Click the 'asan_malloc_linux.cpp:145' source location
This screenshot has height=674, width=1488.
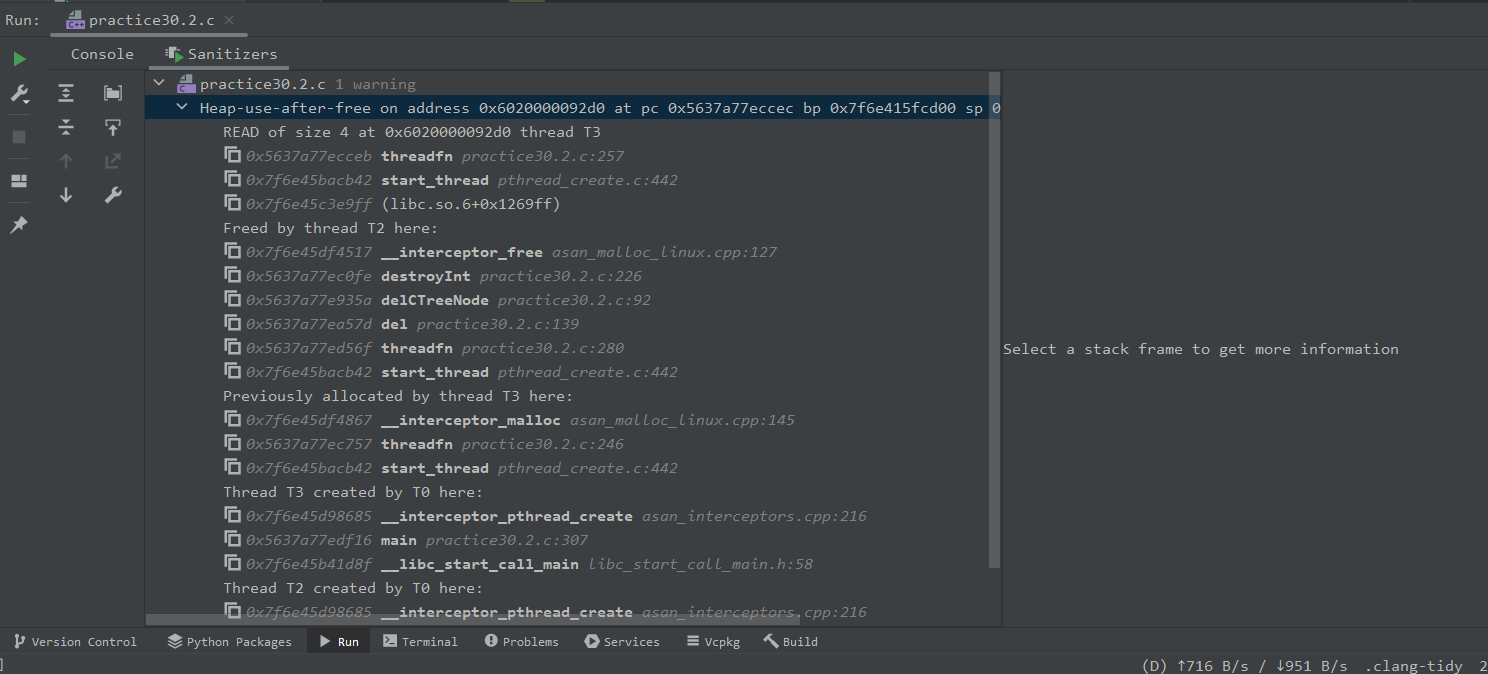click(682, 420)
